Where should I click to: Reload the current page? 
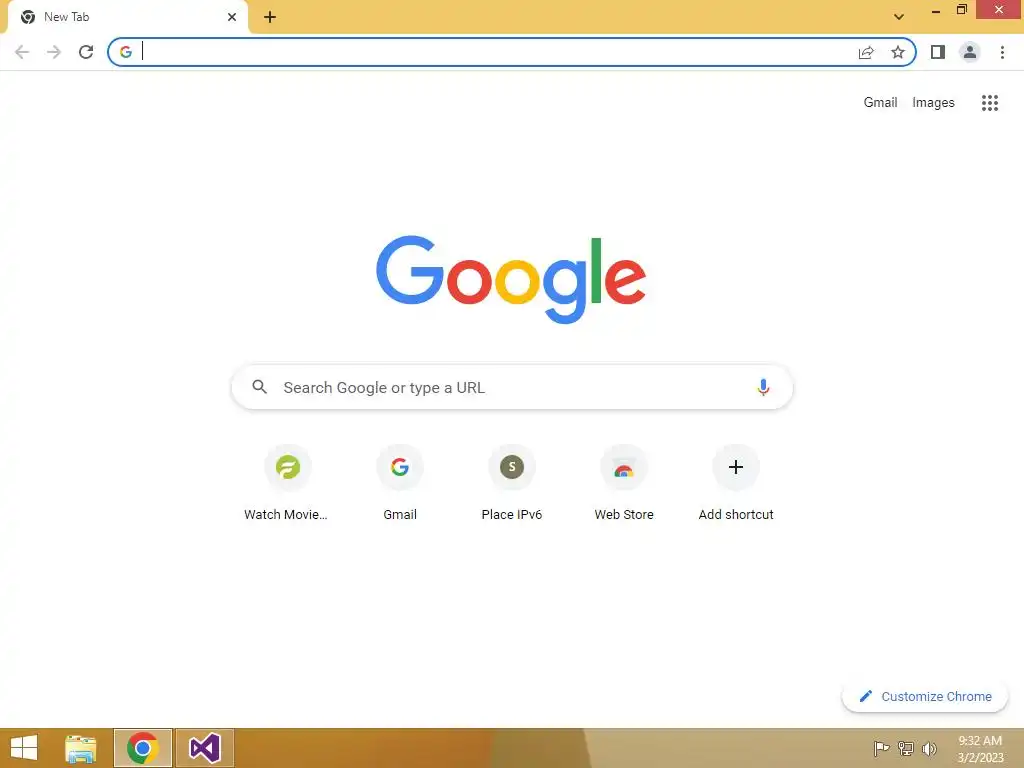(x=86, y=52)
